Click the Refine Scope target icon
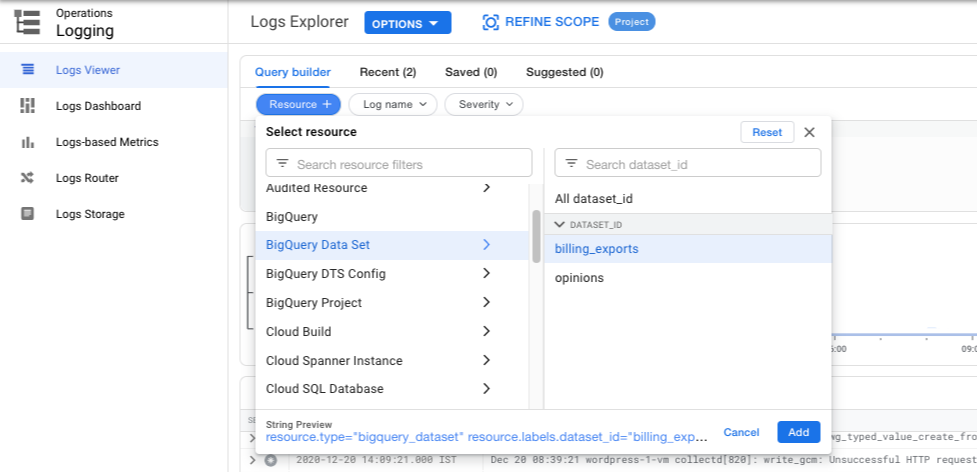This screenshot has width=977, height=472. pyautogui.click(x=491, y=22)
